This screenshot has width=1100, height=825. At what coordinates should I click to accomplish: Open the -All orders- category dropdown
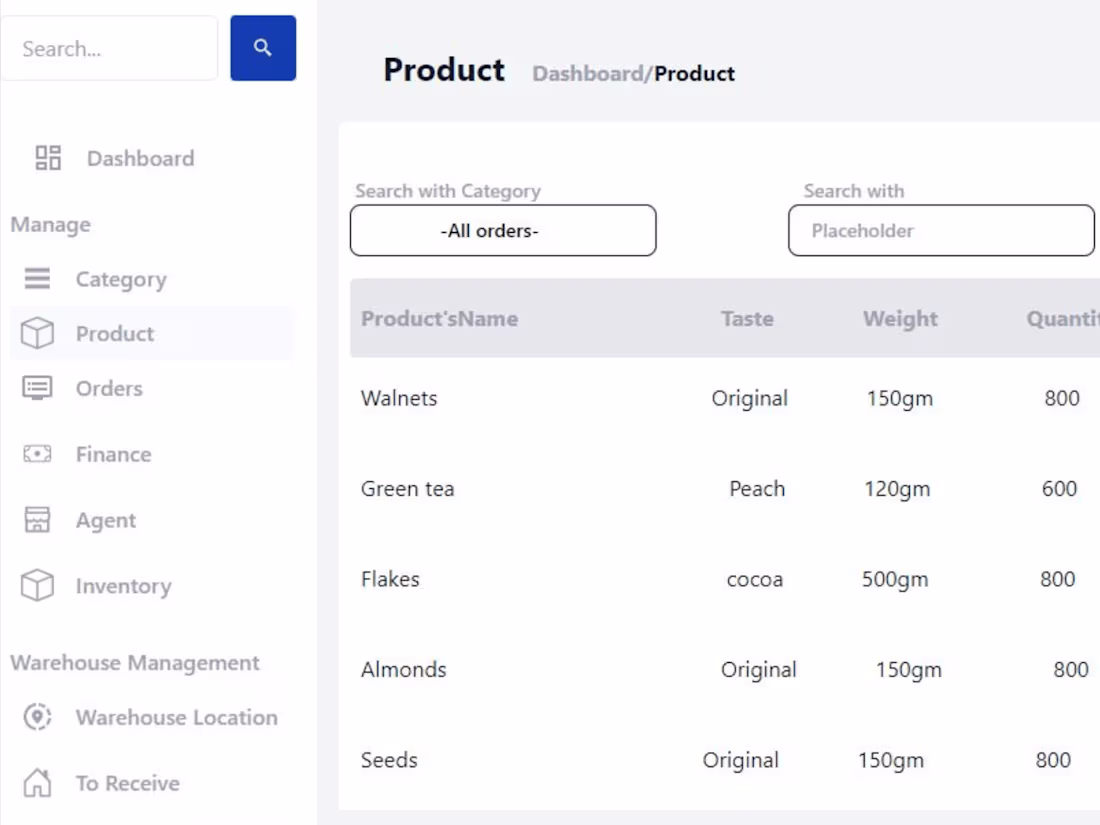tap(503, 230)
